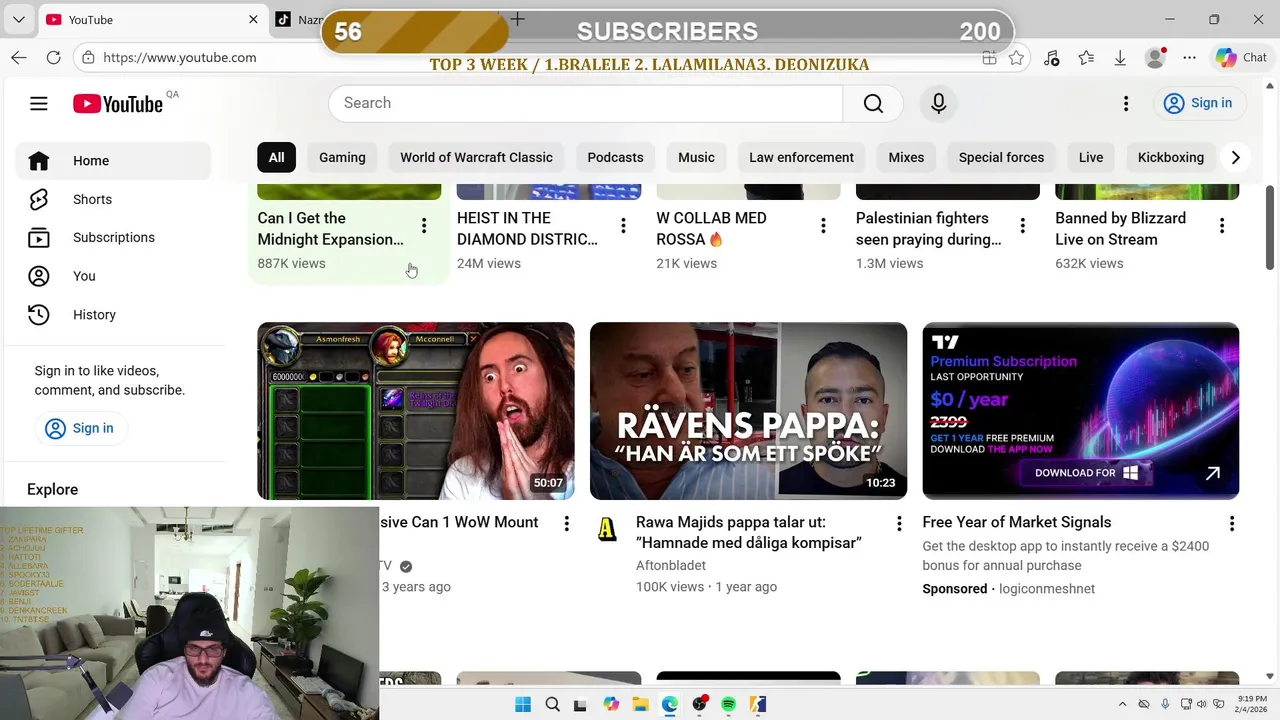The image size is (1280, 720).
Task: Open options for W COLLAB MED ROSSA video
Action: [823, 227]
